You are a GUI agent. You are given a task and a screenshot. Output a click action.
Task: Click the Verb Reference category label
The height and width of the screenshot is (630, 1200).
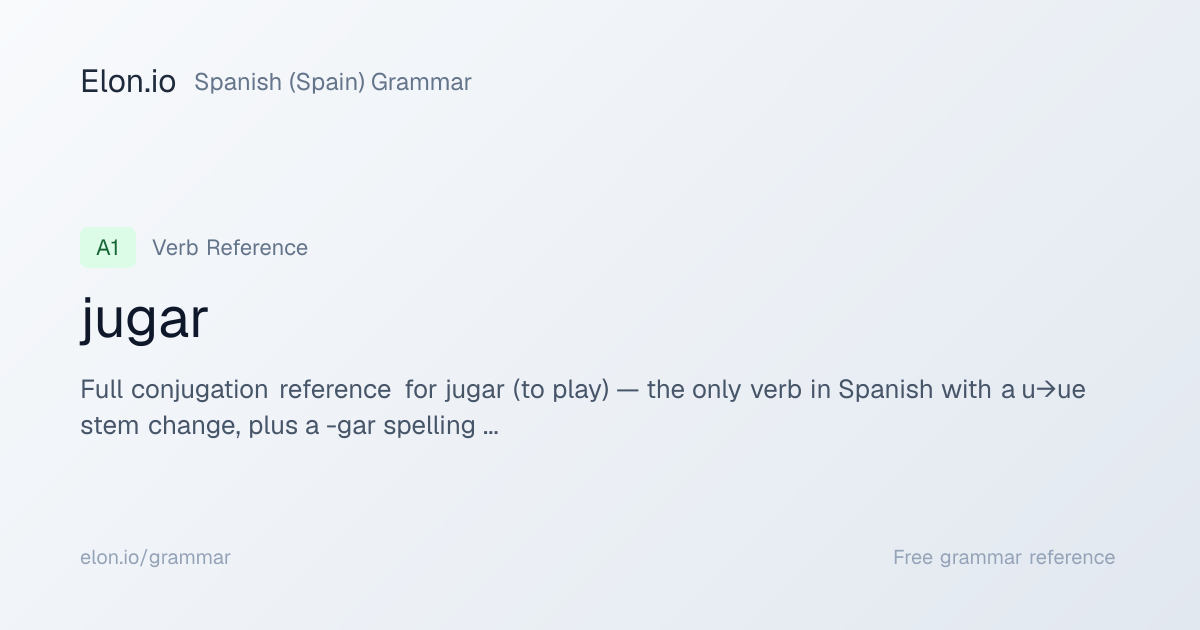pyautogui.click(x=230, y=248)
